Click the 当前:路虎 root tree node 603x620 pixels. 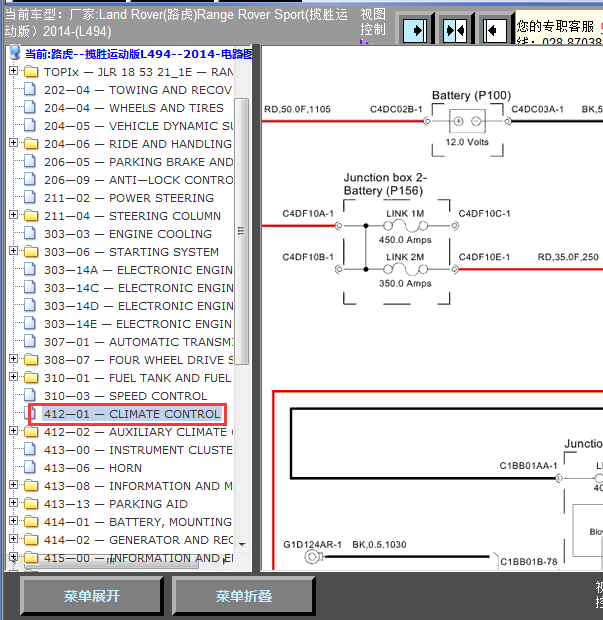[138, 54]
